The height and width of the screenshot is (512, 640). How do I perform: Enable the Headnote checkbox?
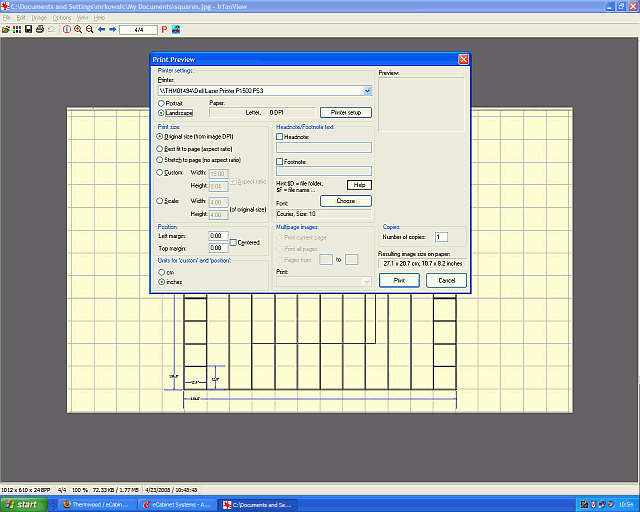(x=280, y=137)
